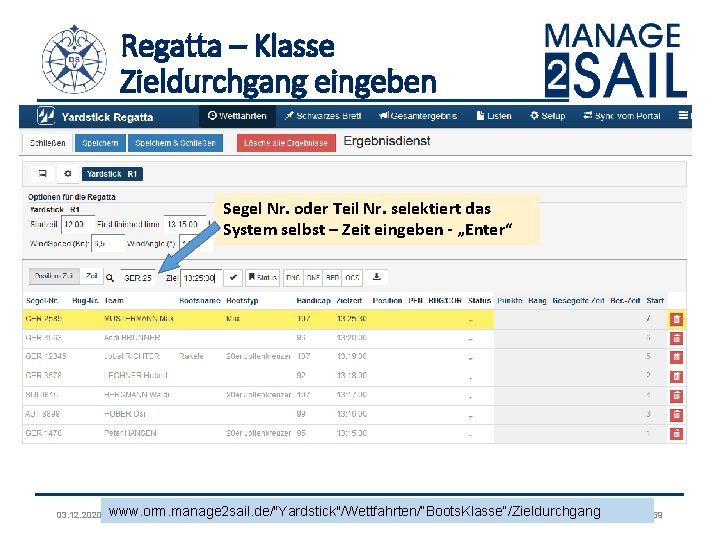The width and height of the screenshot is (720, 540).
Task: Select the LECHNER Hubert team cell
Action: point(135,376)
